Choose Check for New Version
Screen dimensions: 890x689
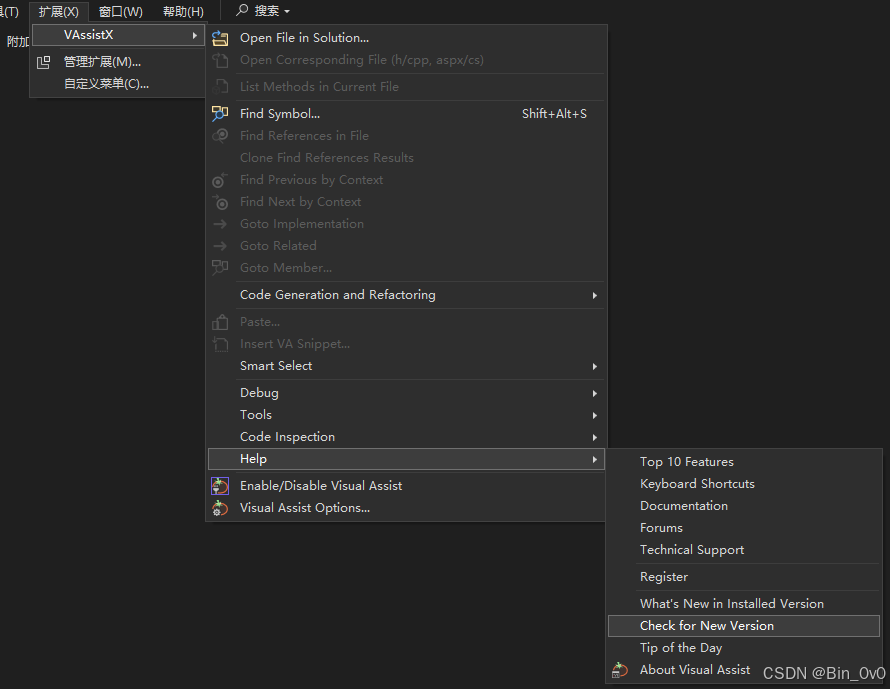[x=744, y=626]
